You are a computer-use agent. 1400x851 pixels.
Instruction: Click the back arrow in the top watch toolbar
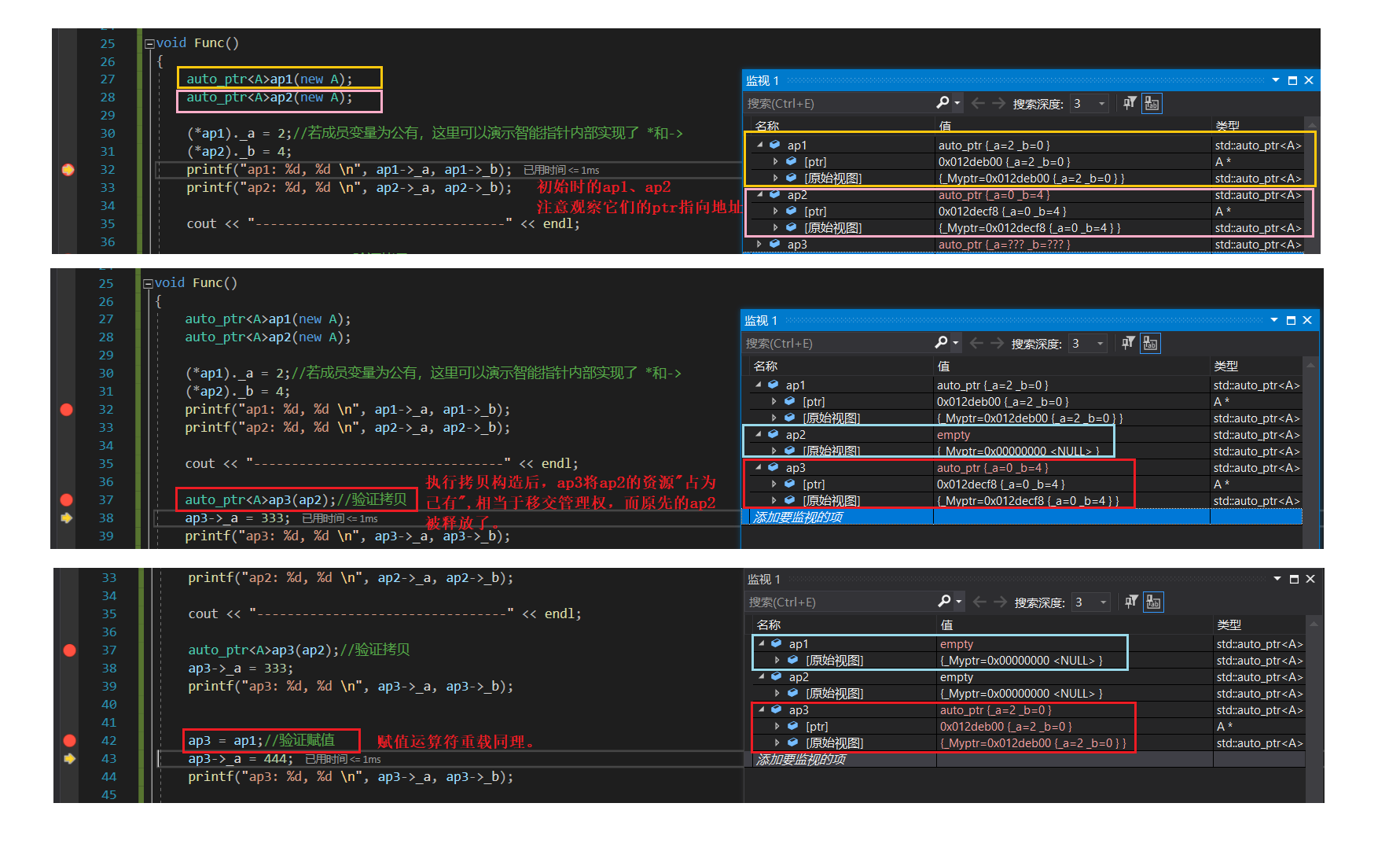[x=978, y=103]
